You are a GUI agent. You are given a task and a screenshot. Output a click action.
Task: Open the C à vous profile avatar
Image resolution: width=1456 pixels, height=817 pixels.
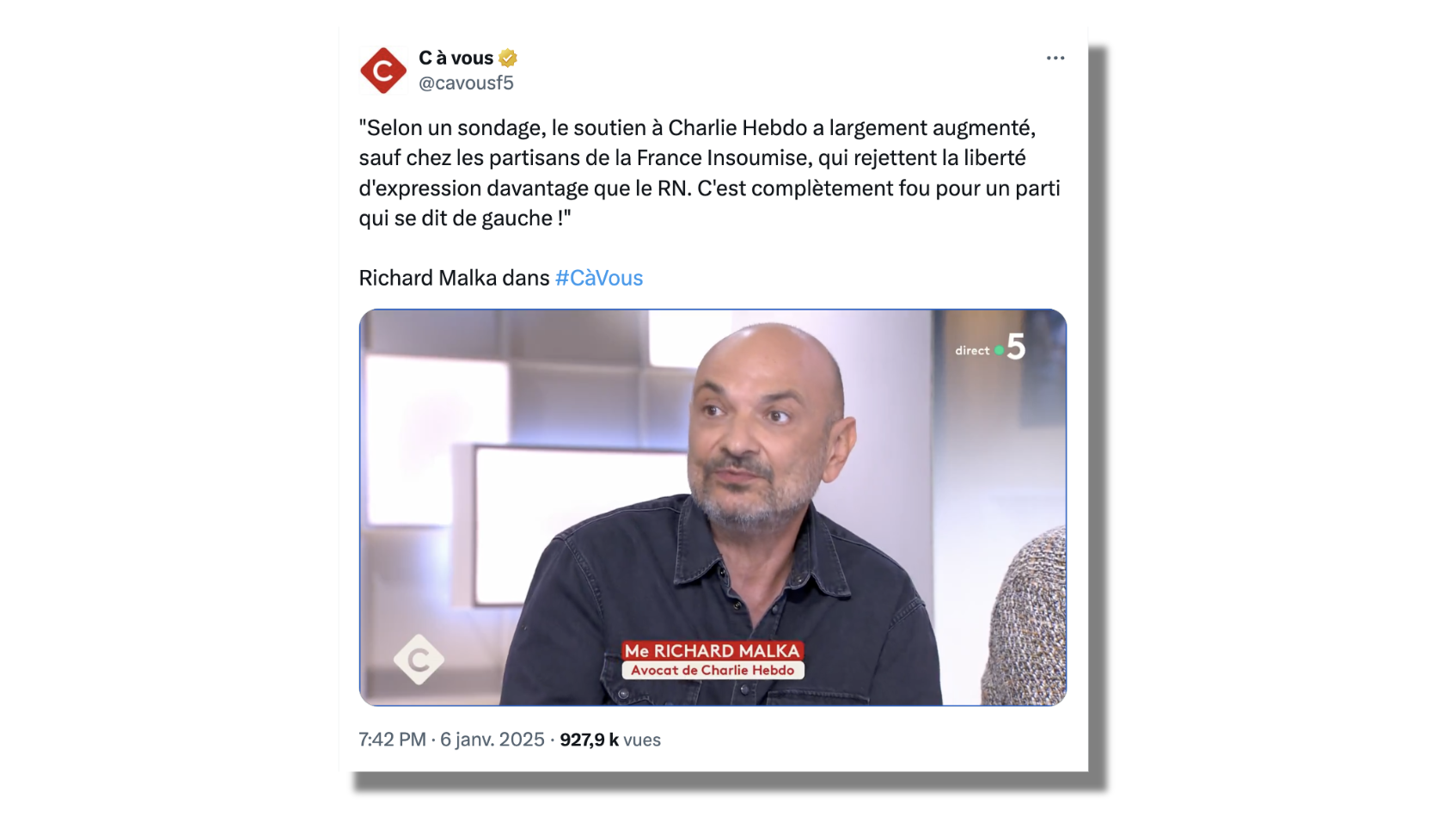click(x=382, y=71)
